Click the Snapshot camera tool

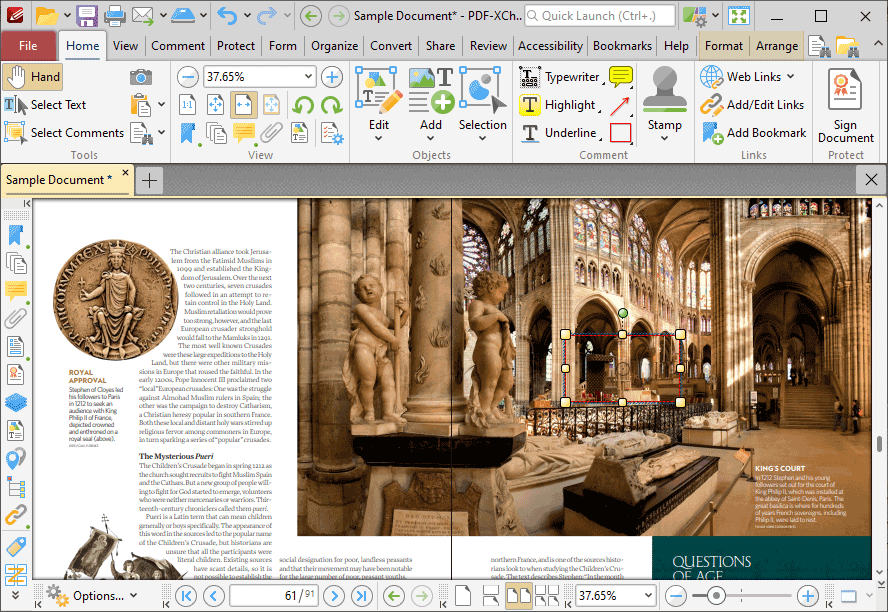141,77
